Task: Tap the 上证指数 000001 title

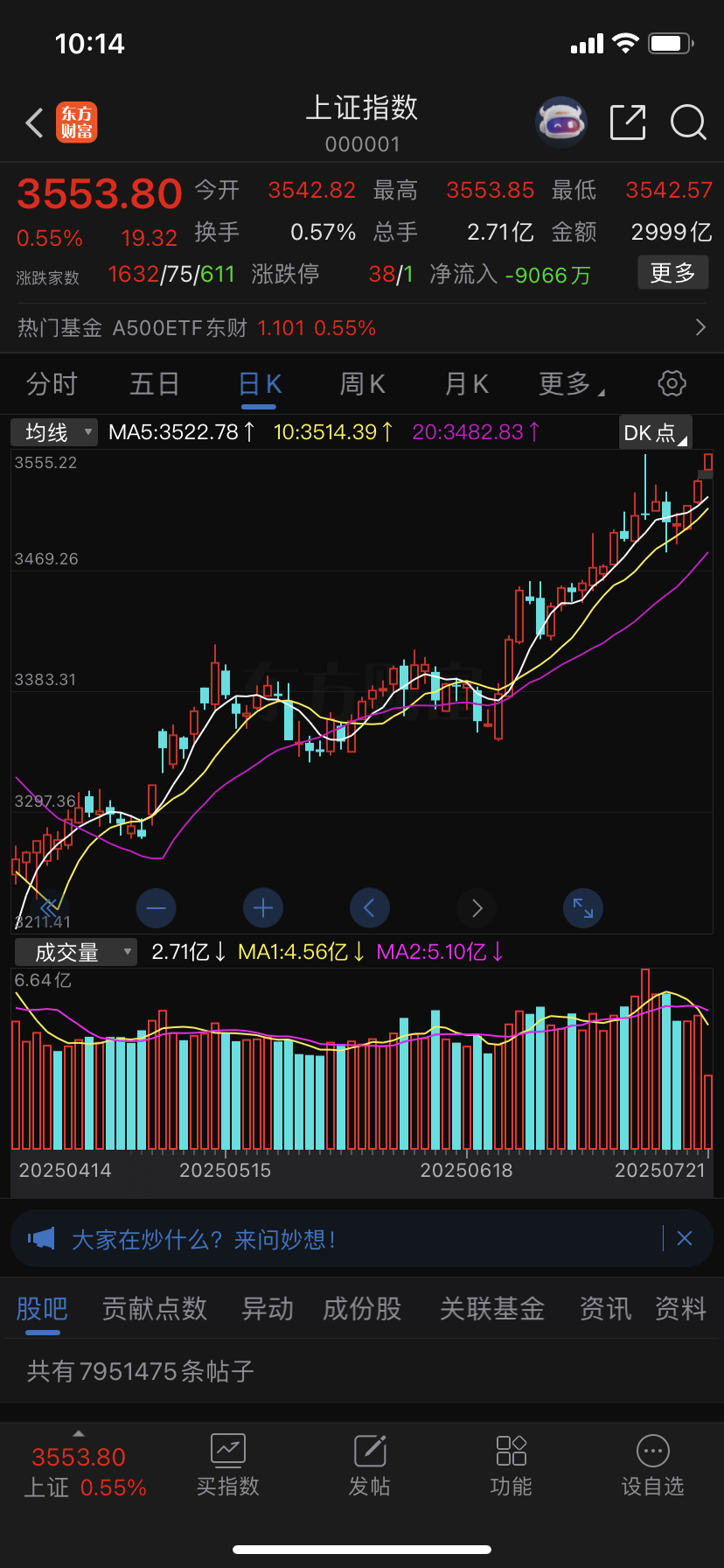Action: coord(362,123)
